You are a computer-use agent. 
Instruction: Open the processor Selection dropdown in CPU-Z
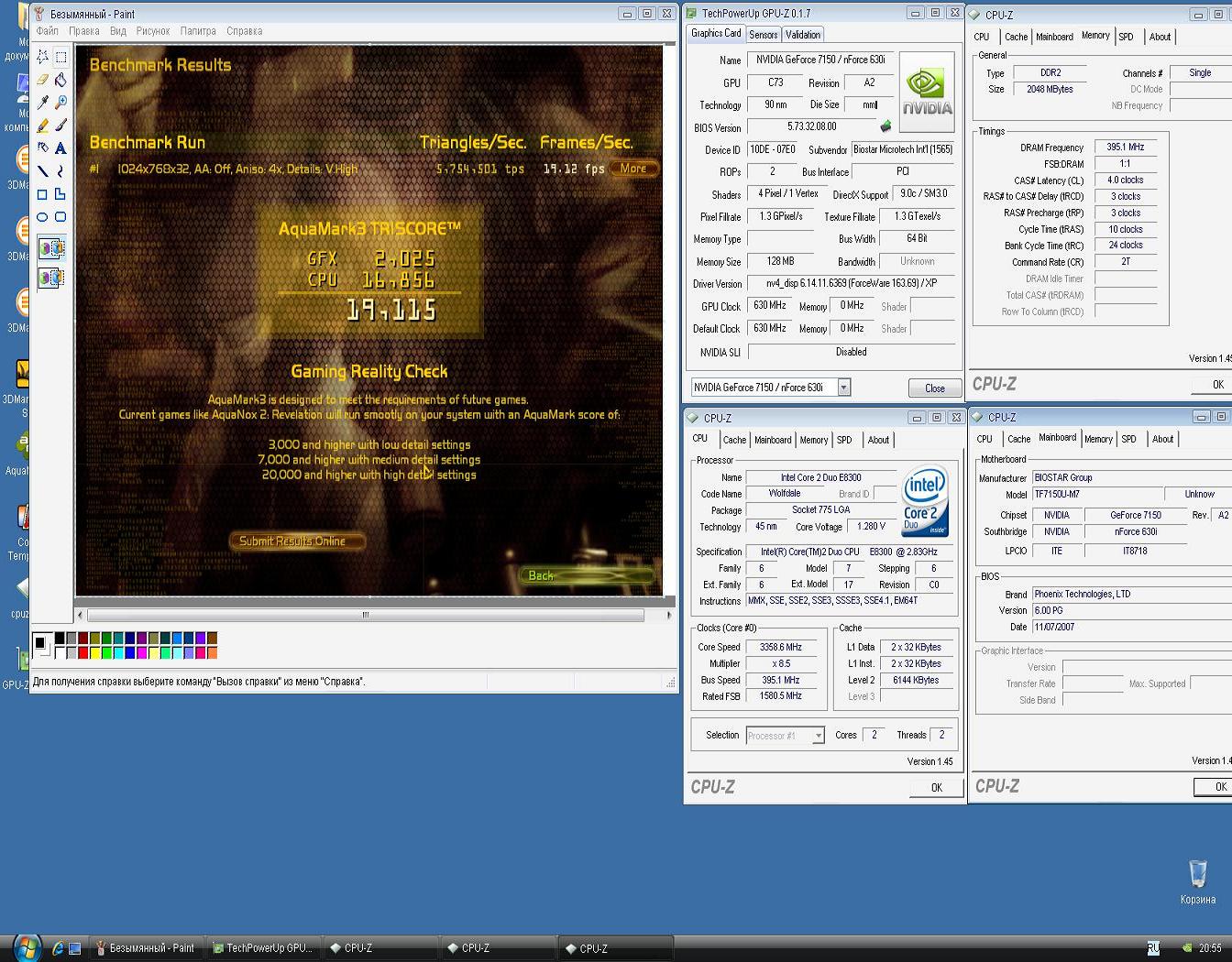click(x=819, y=736)
